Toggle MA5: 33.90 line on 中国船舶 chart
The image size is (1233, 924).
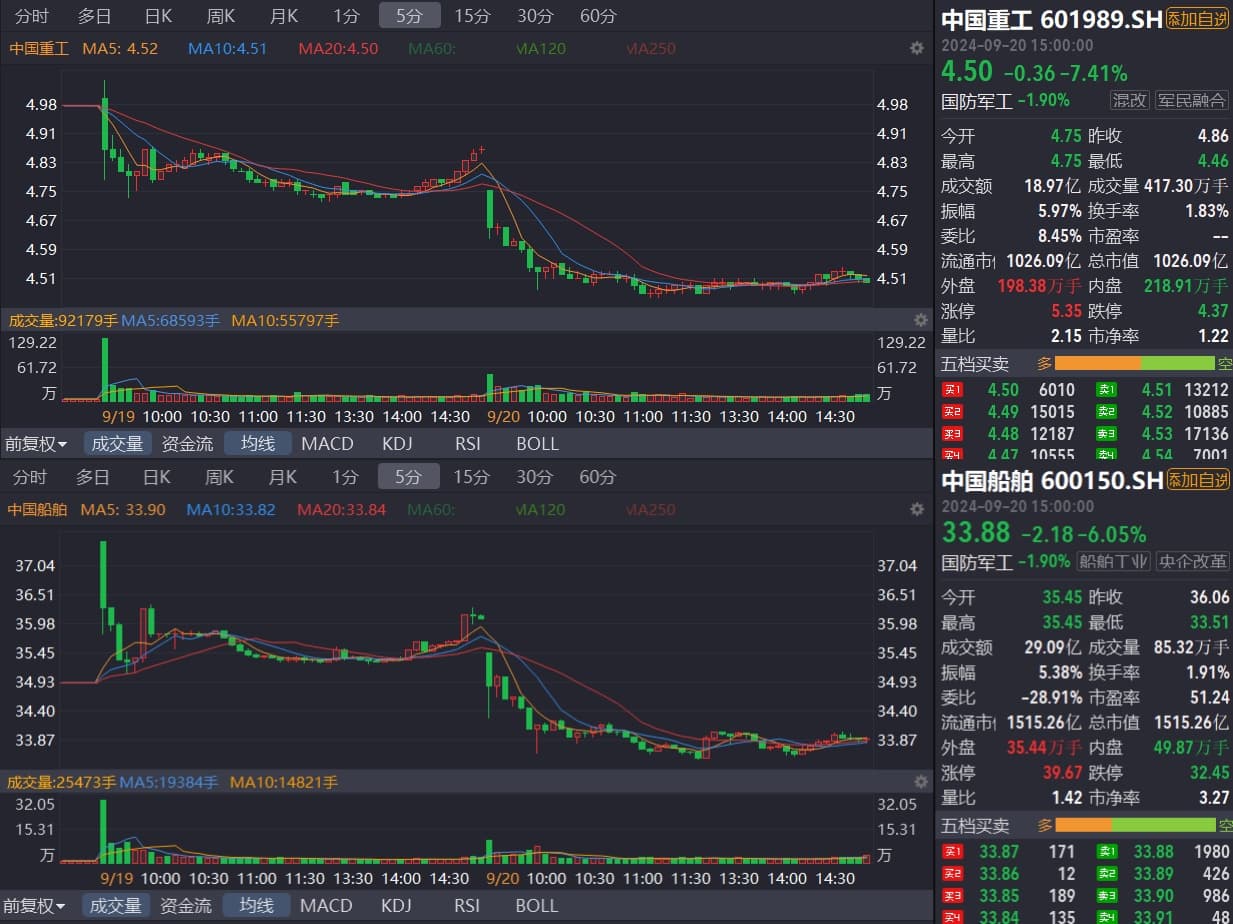(x=123, y=509)
